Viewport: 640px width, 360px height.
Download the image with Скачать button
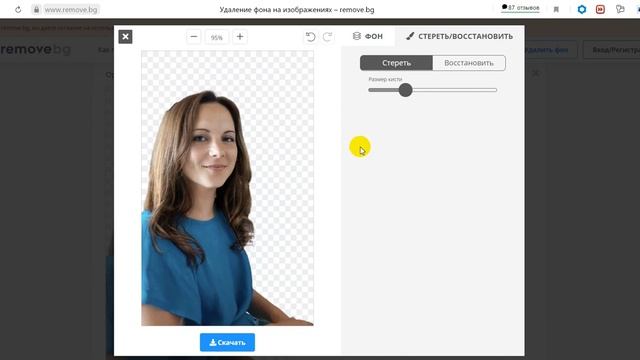coord(227,342)
